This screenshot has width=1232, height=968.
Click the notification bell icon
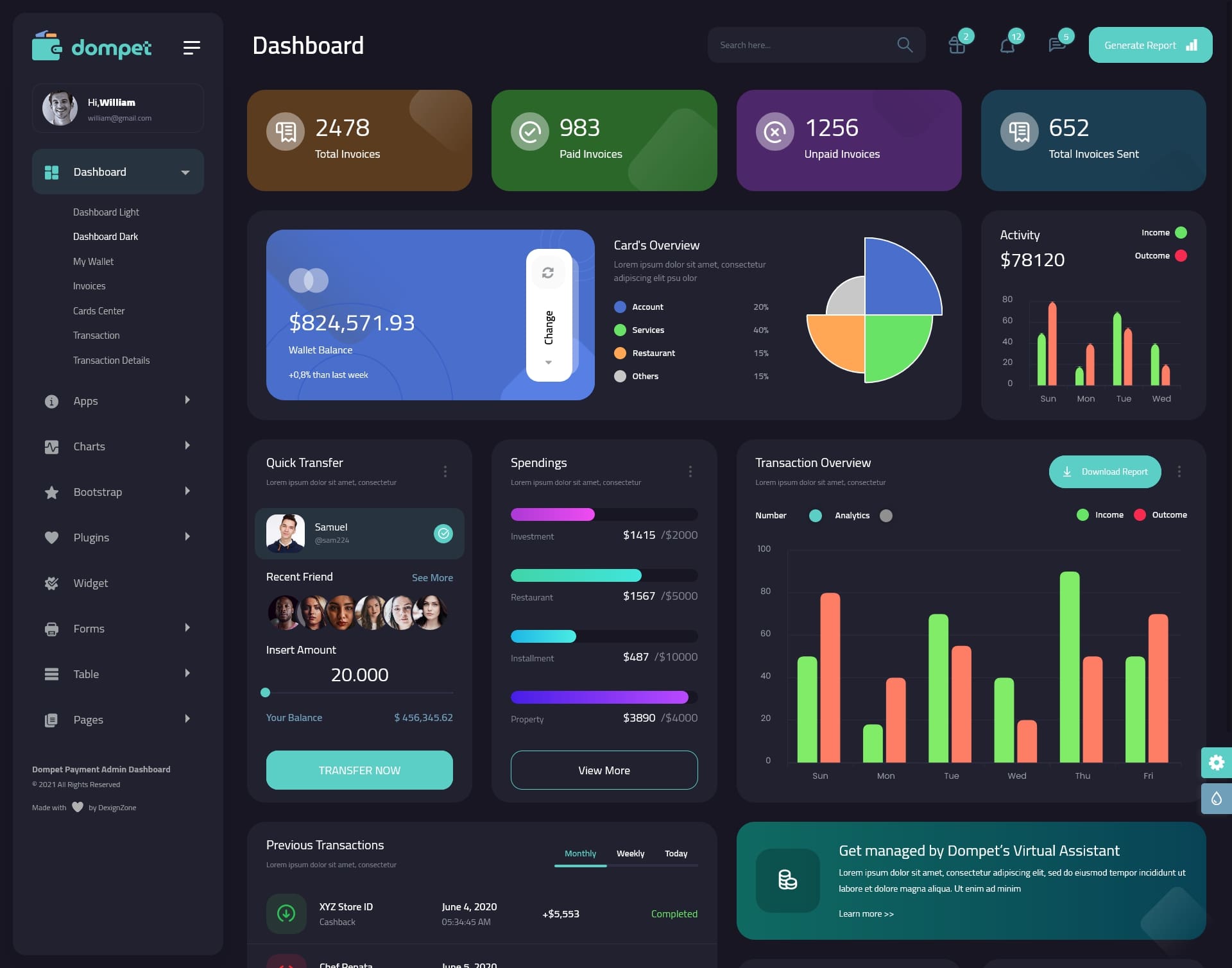click(x=1006, y=45)
